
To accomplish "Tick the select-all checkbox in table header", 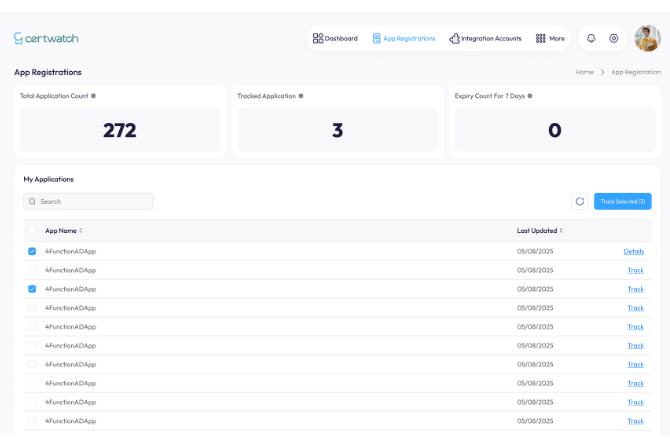I will (32, 231).
